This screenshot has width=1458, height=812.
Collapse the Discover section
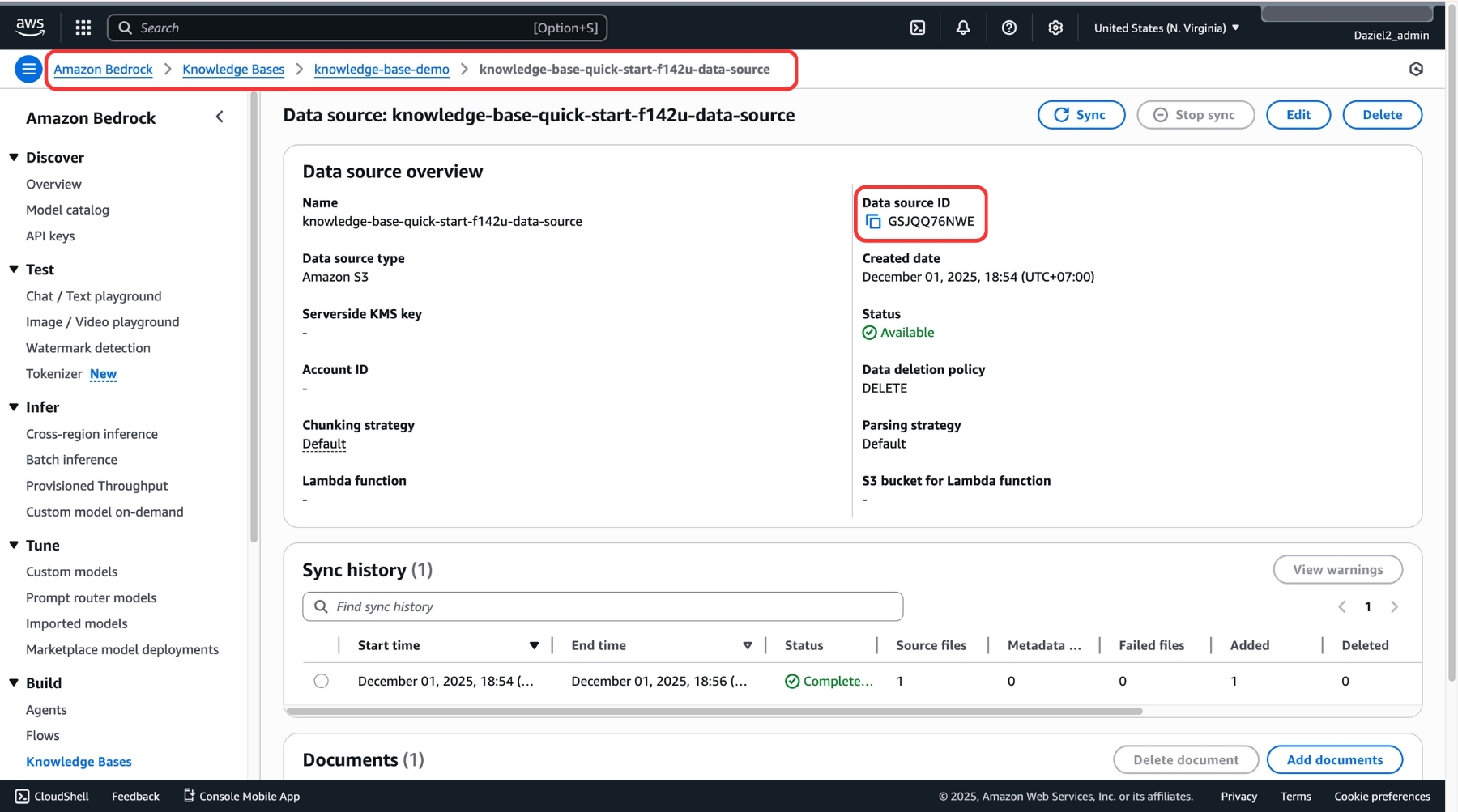tap(14, 157)
